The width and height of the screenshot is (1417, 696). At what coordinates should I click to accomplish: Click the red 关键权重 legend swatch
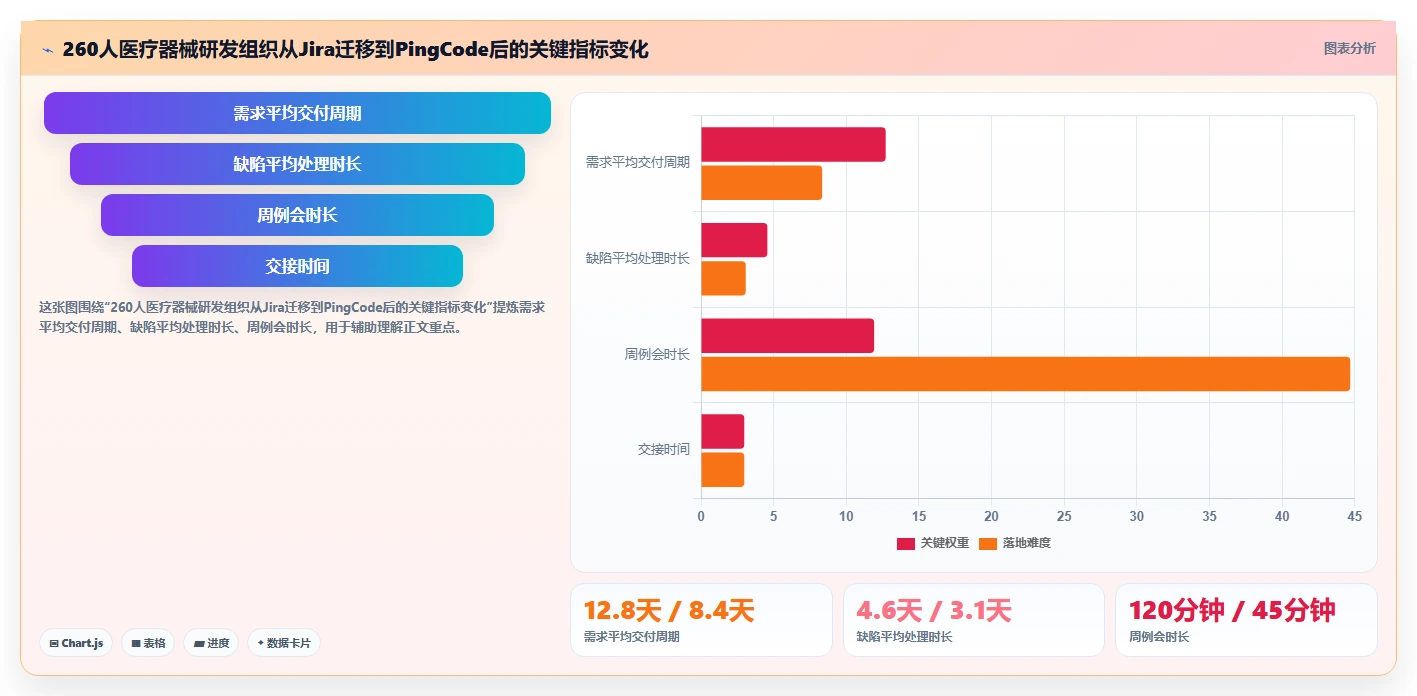(x=906, y=543)
